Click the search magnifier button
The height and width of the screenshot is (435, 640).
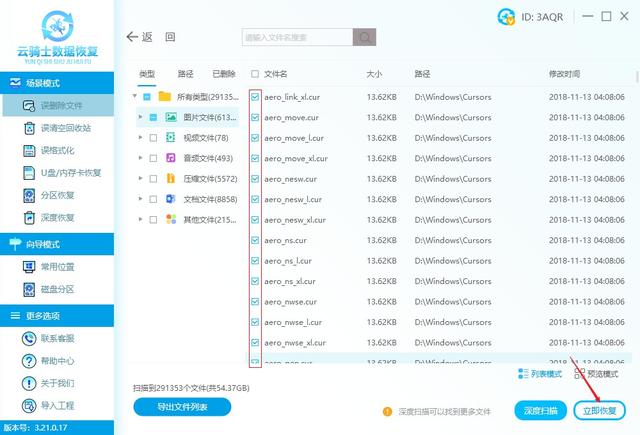coord(364,37)
